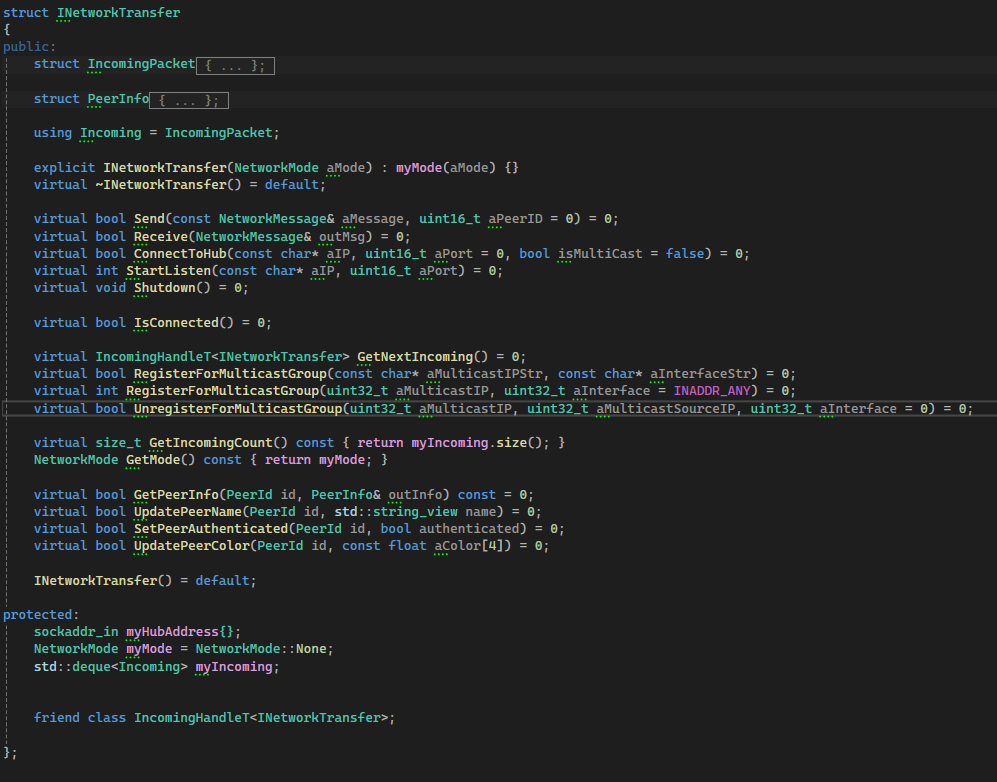
Task: Expand the collapsed IncomingPacket struct block
Action: (x=235, y=65)
